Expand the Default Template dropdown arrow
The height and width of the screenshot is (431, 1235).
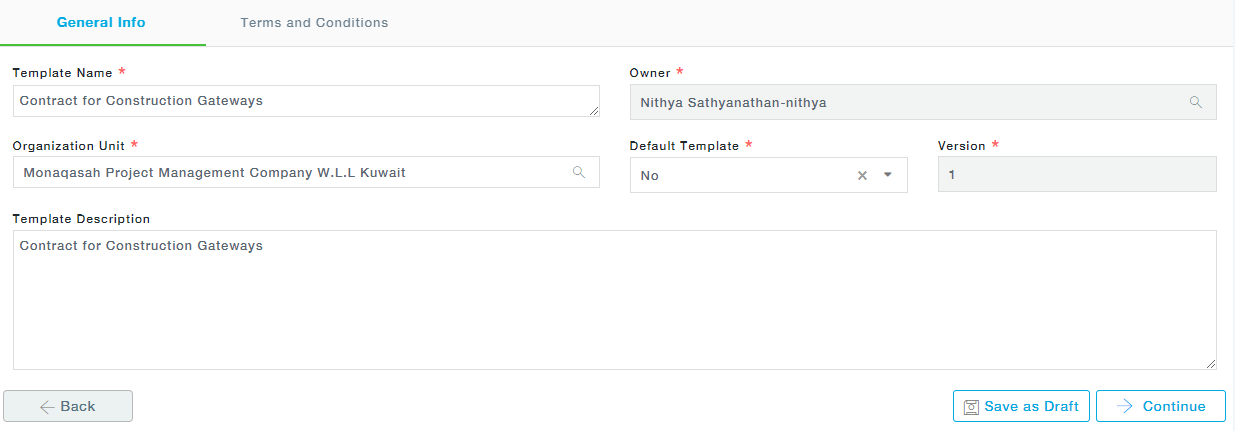(x=887, y=176)
